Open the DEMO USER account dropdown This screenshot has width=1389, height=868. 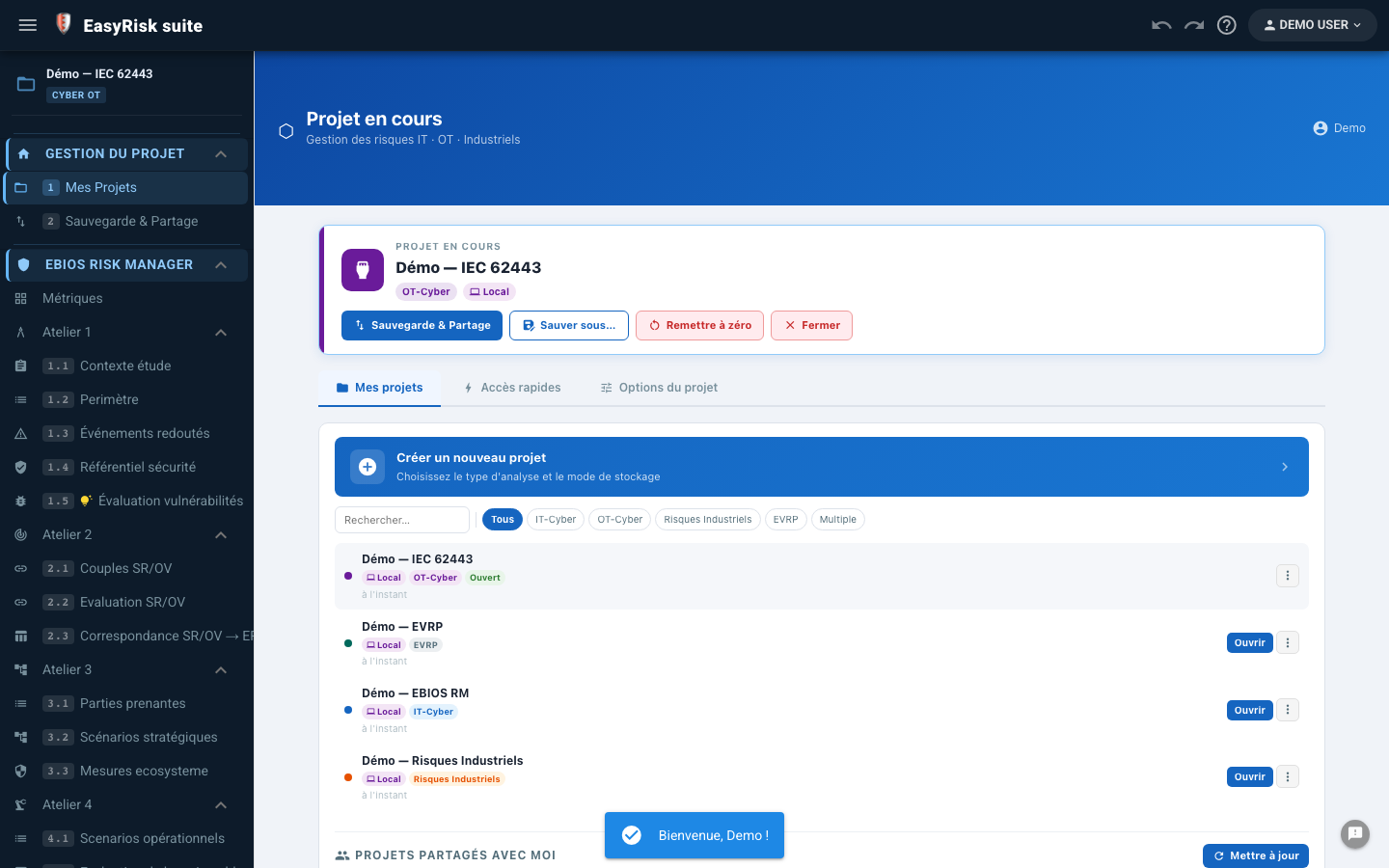1313,25
